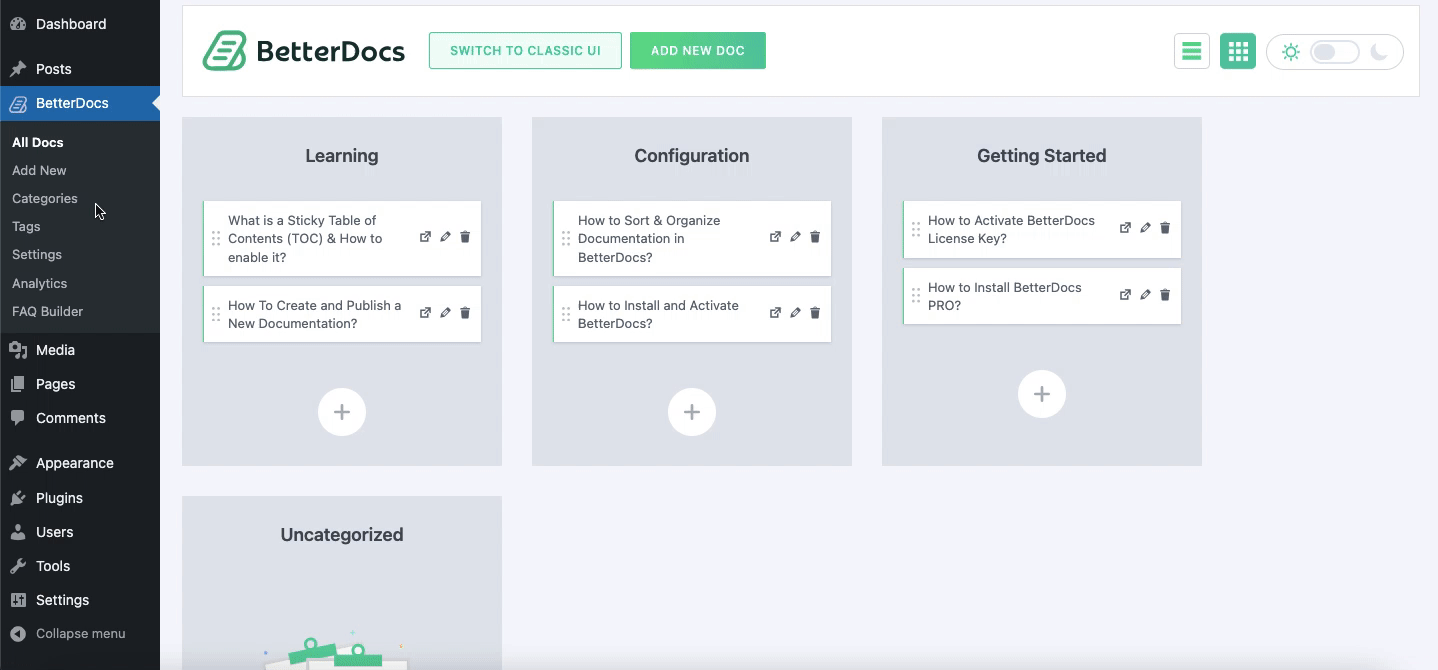This screenshot has width=1438, height=670.
Task: Open Categories in BetterDocs submenu
Action: [x=45, y=198]
